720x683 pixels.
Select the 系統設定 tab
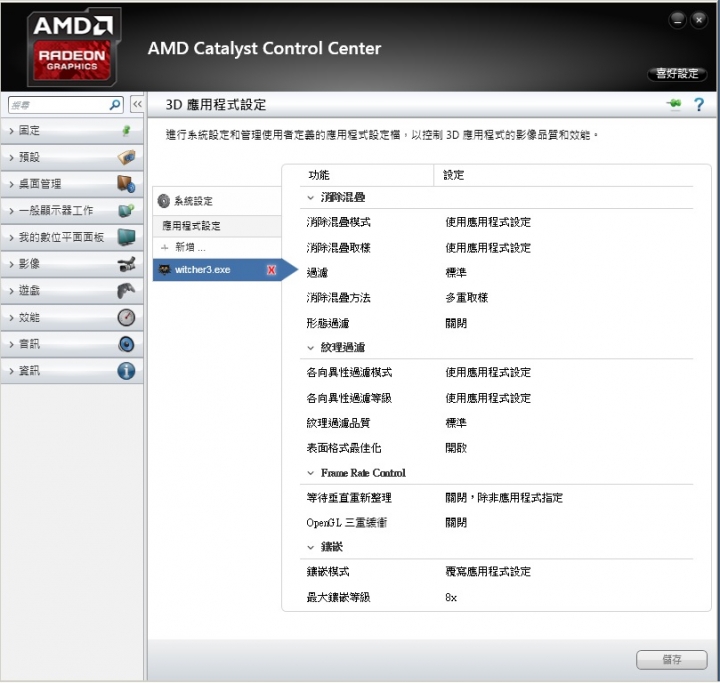217,201
